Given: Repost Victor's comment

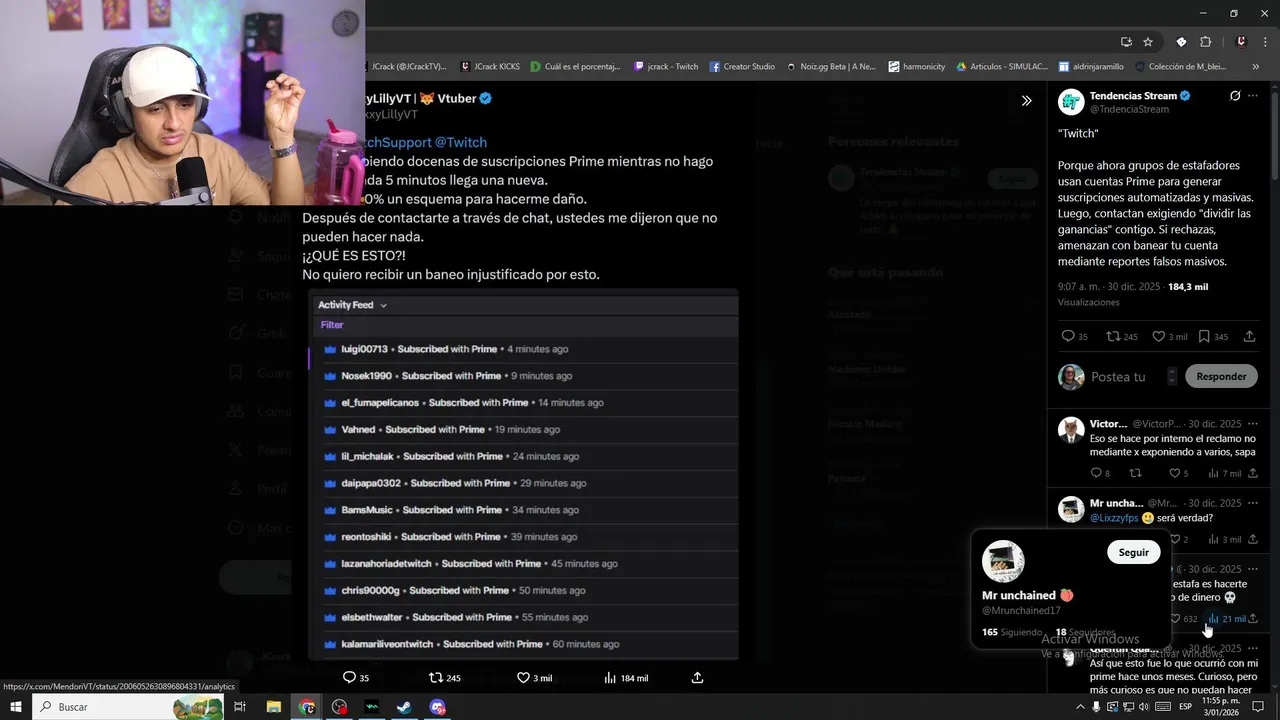Looking at the screenshot, I should [x=1135, y=473].
